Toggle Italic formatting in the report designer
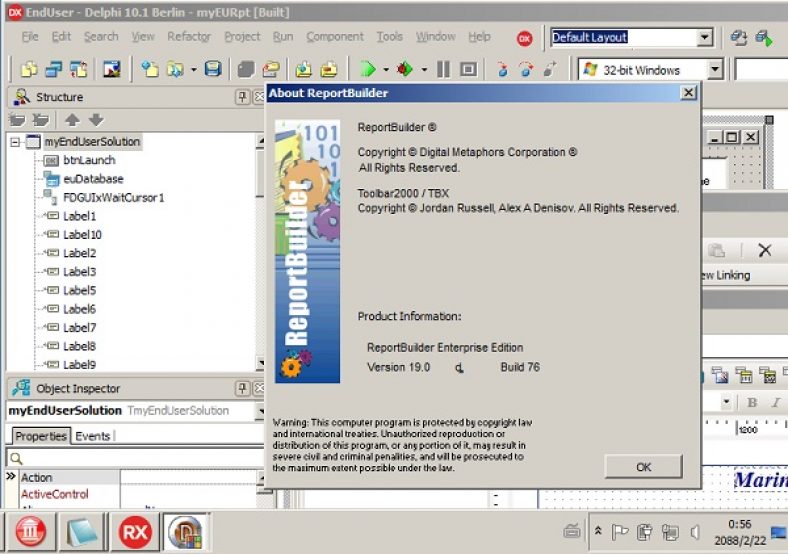The image size is (788, 554). click(x=776, y=402)
